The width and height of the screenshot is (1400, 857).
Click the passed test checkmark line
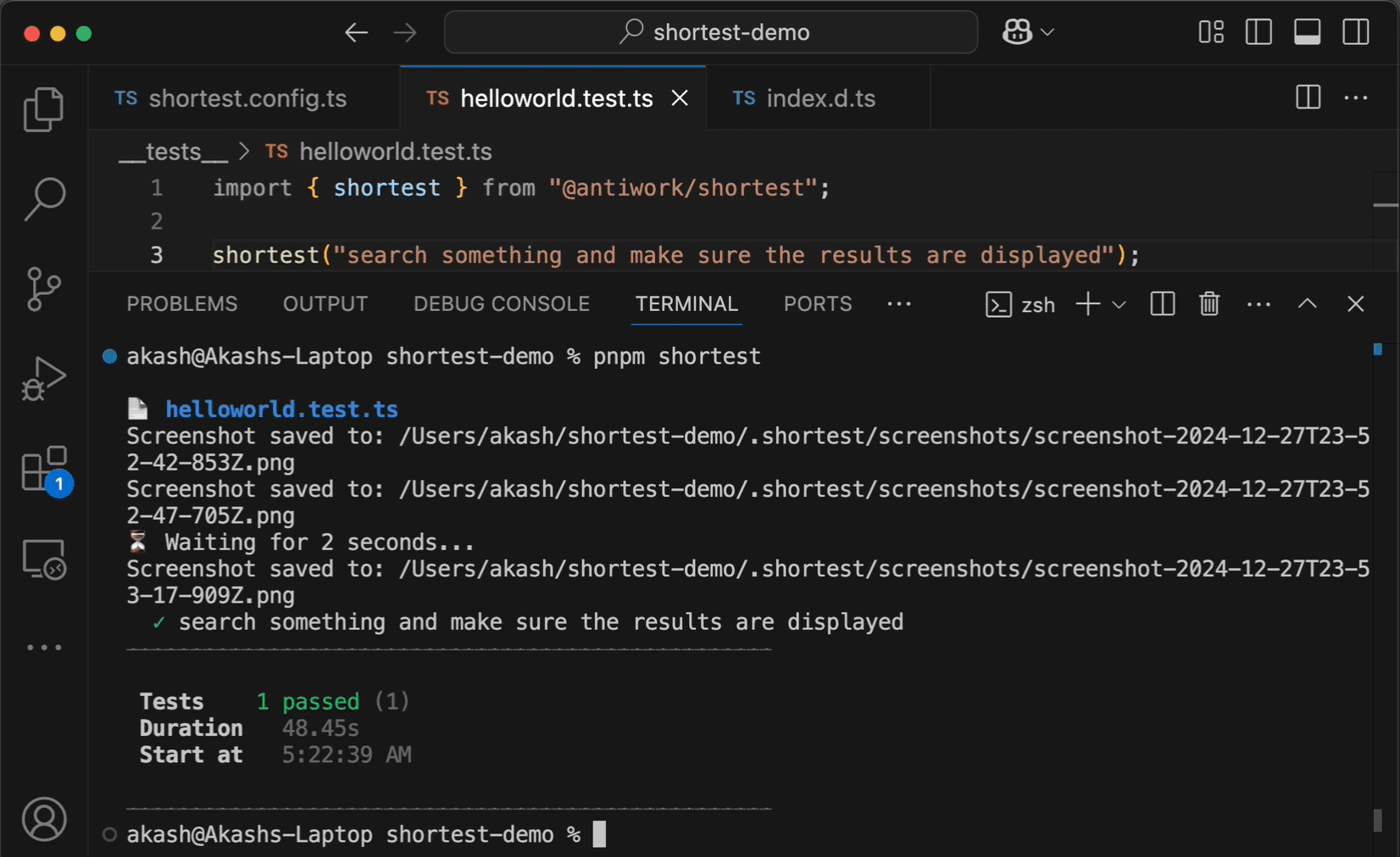528,622
